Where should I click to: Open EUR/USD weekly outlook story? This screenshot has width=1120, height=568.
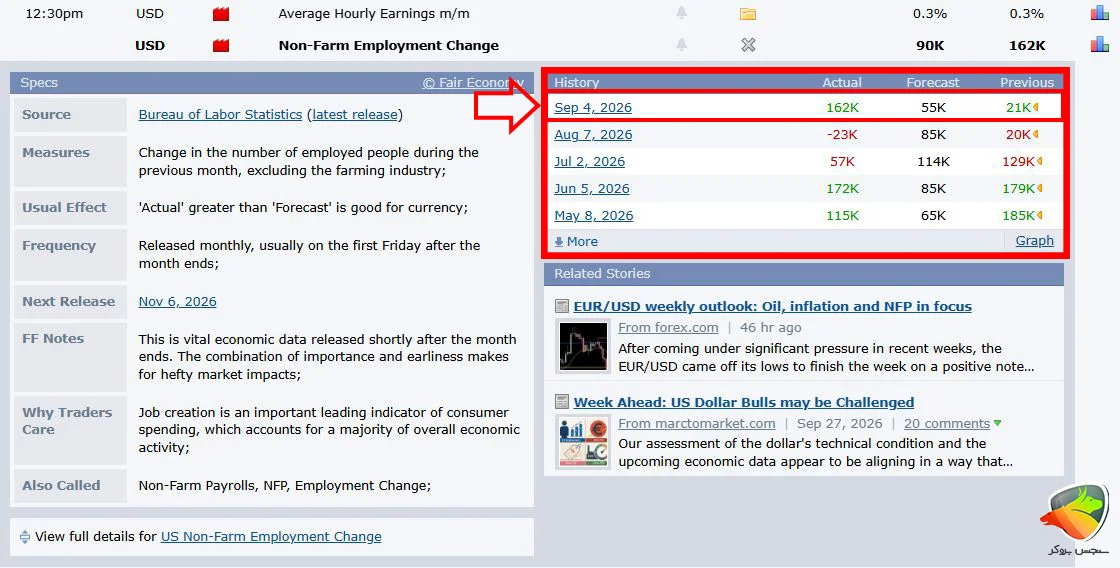[772, 307]
